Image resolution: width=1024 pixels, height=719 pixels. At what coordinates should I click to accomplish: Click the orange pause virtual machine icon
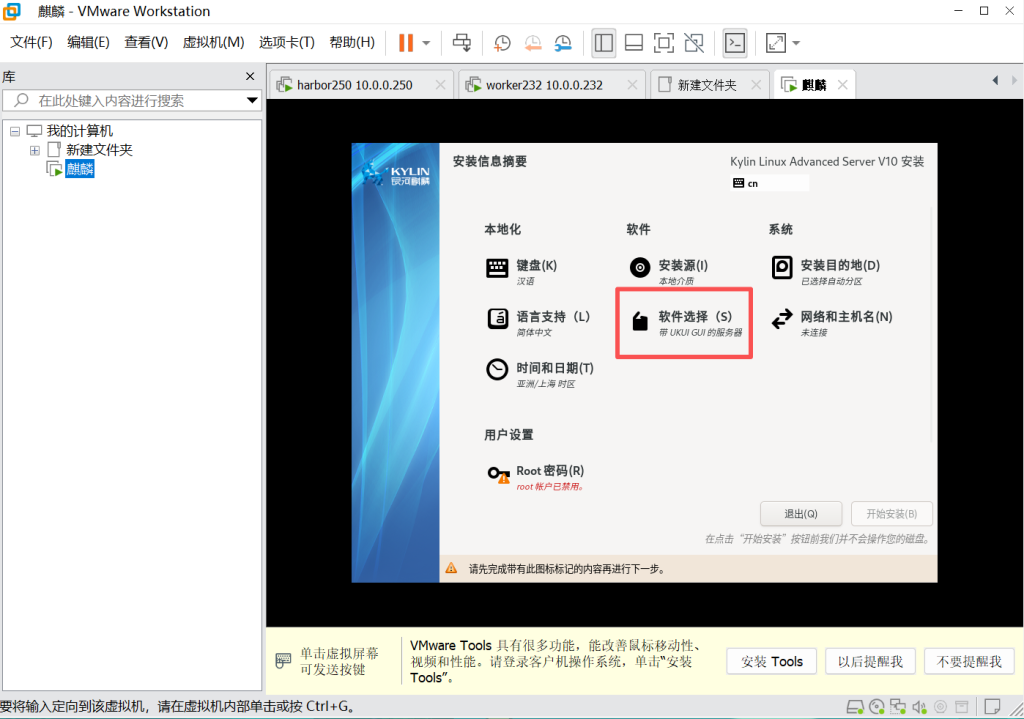(x=405, y=43)
